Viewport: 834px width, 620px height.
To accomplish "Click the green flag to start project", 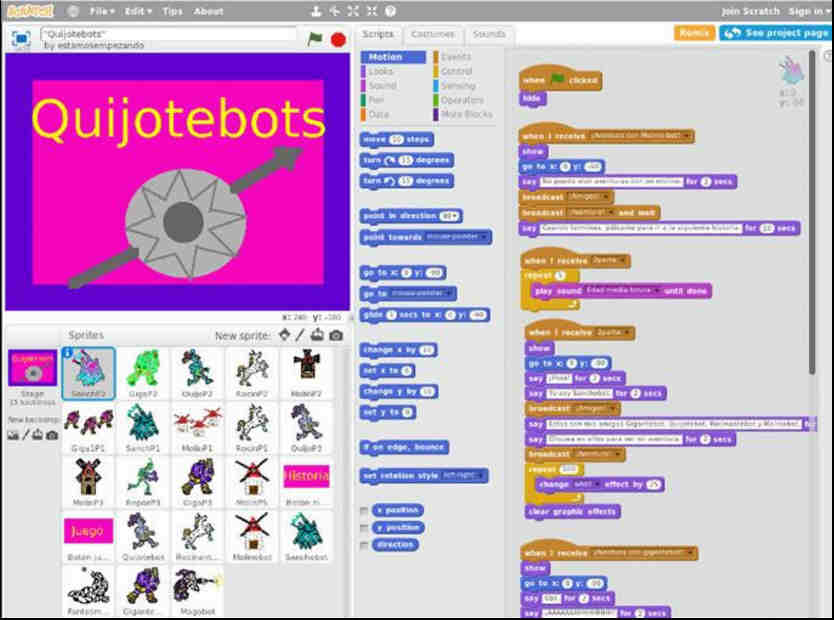I will click(x=316, y=40).
